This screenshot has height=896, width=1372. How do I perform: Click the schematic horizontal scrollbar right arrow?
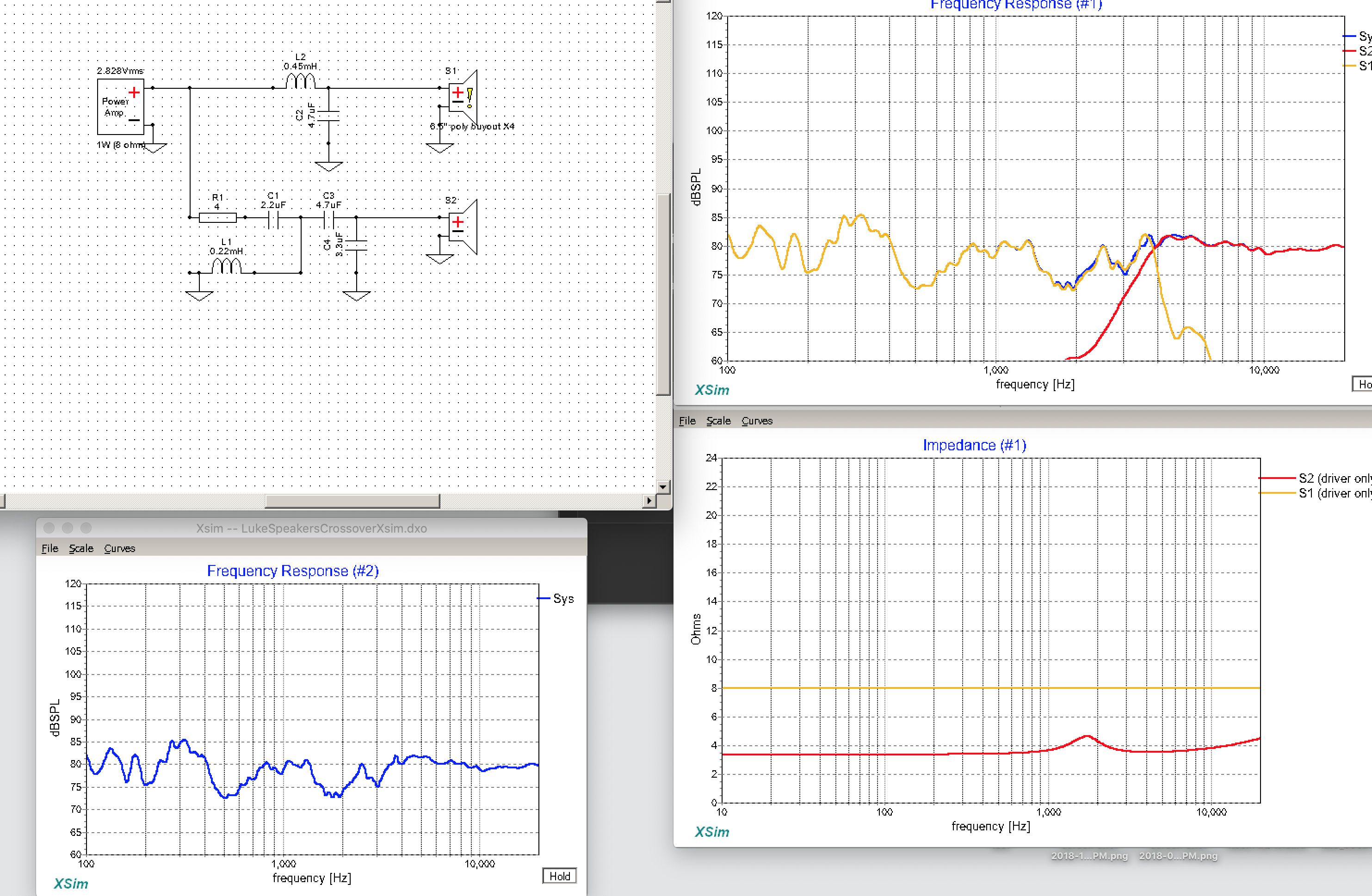click(649, 501)
